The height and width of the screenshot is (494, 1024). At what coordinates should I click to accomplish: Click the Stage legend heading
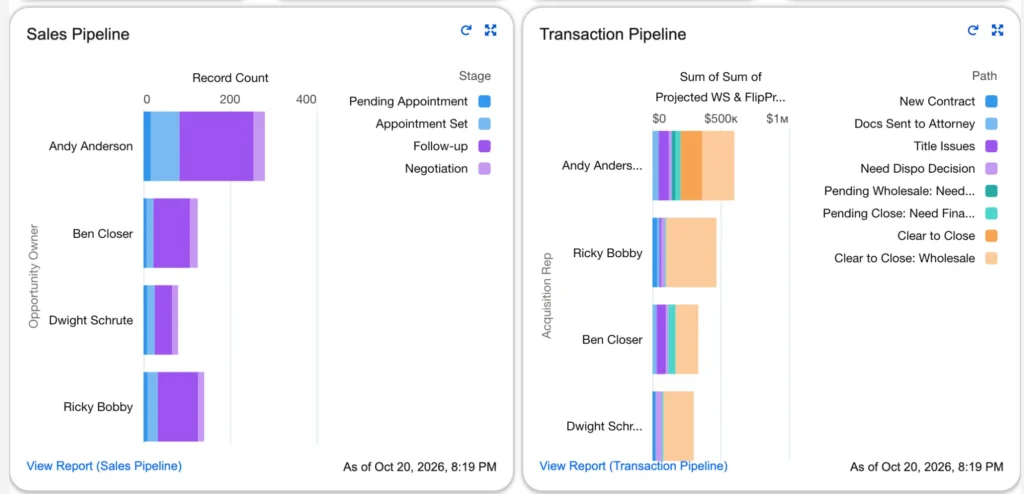475,76
